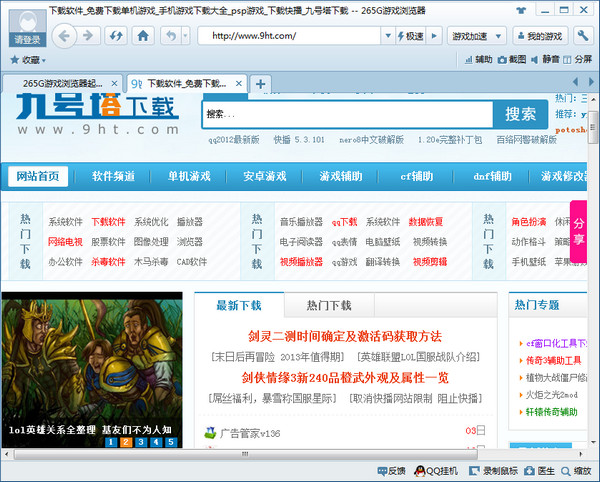The image size is (600, 482).
Task: Close the 下载软件_免费下载 tab
Action: (x=239, y=83)
